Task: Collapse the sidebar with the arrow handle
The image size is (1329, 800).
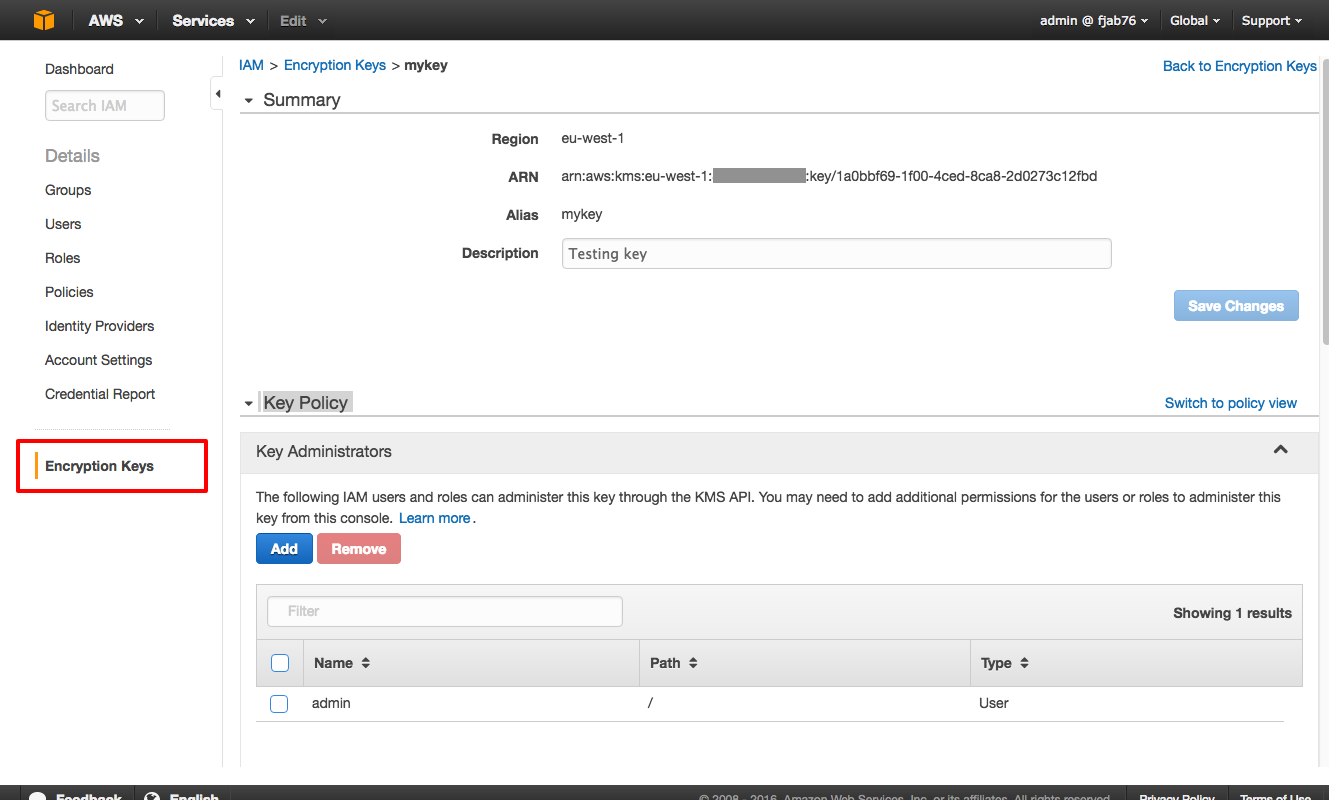Action: point(217,95)
